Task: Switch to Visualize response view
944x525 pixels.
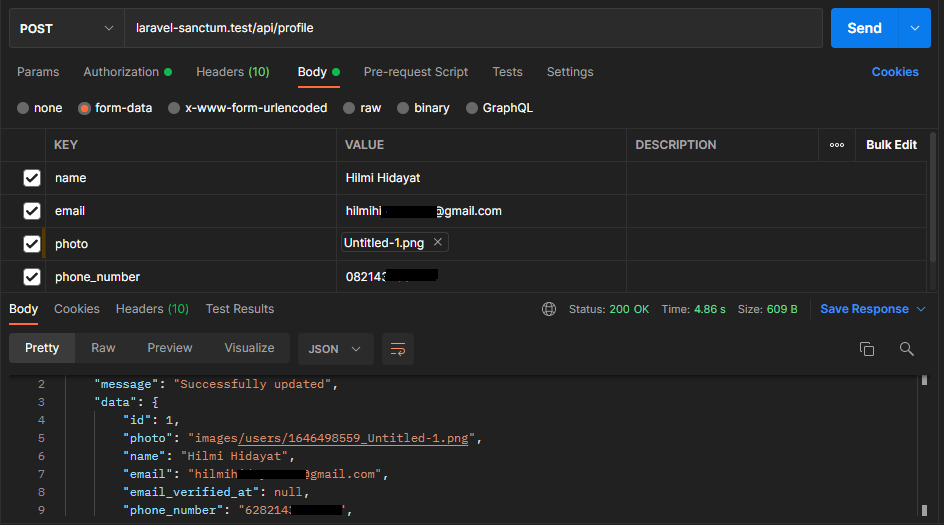Action: [x=249, y=348]
